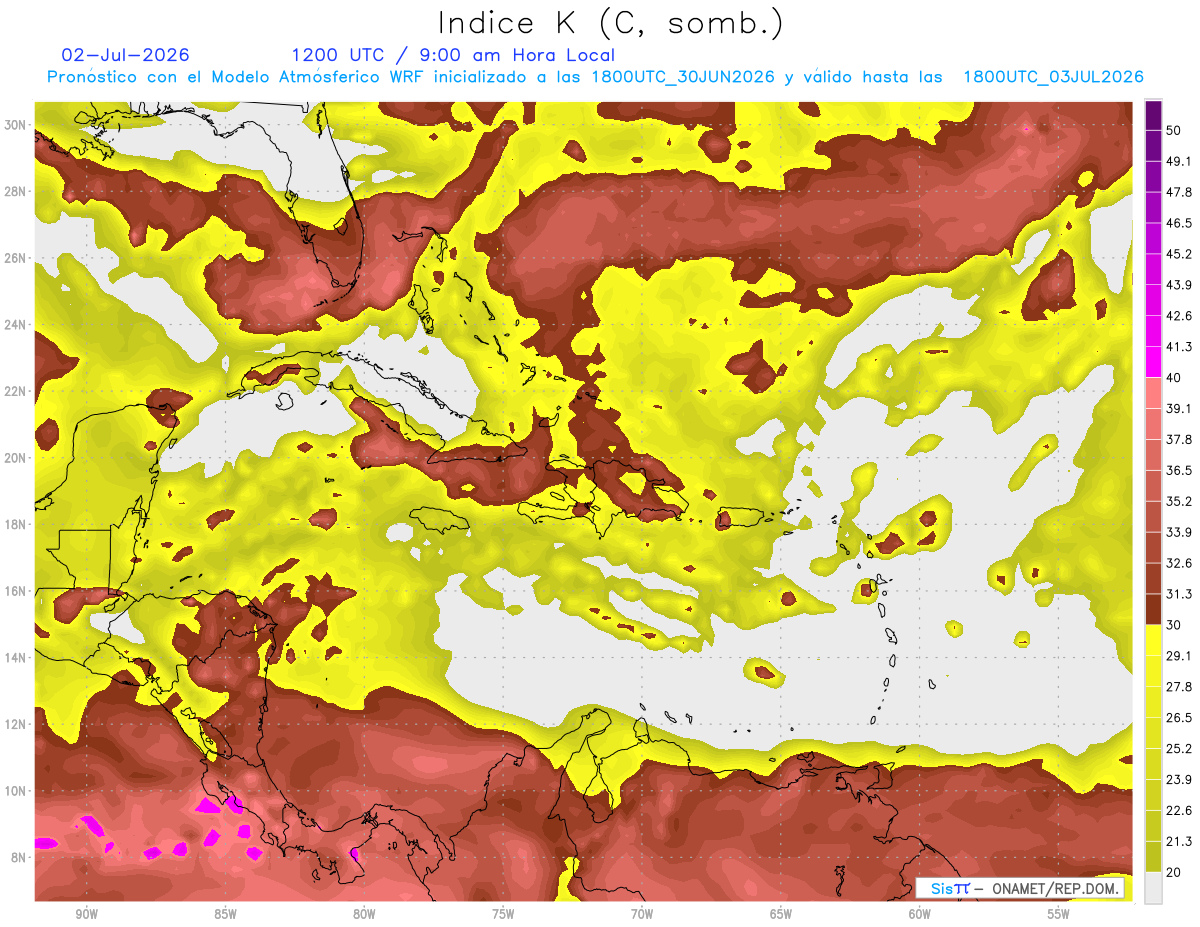Click the colorbar value 49.1

tap(1179, 161)
